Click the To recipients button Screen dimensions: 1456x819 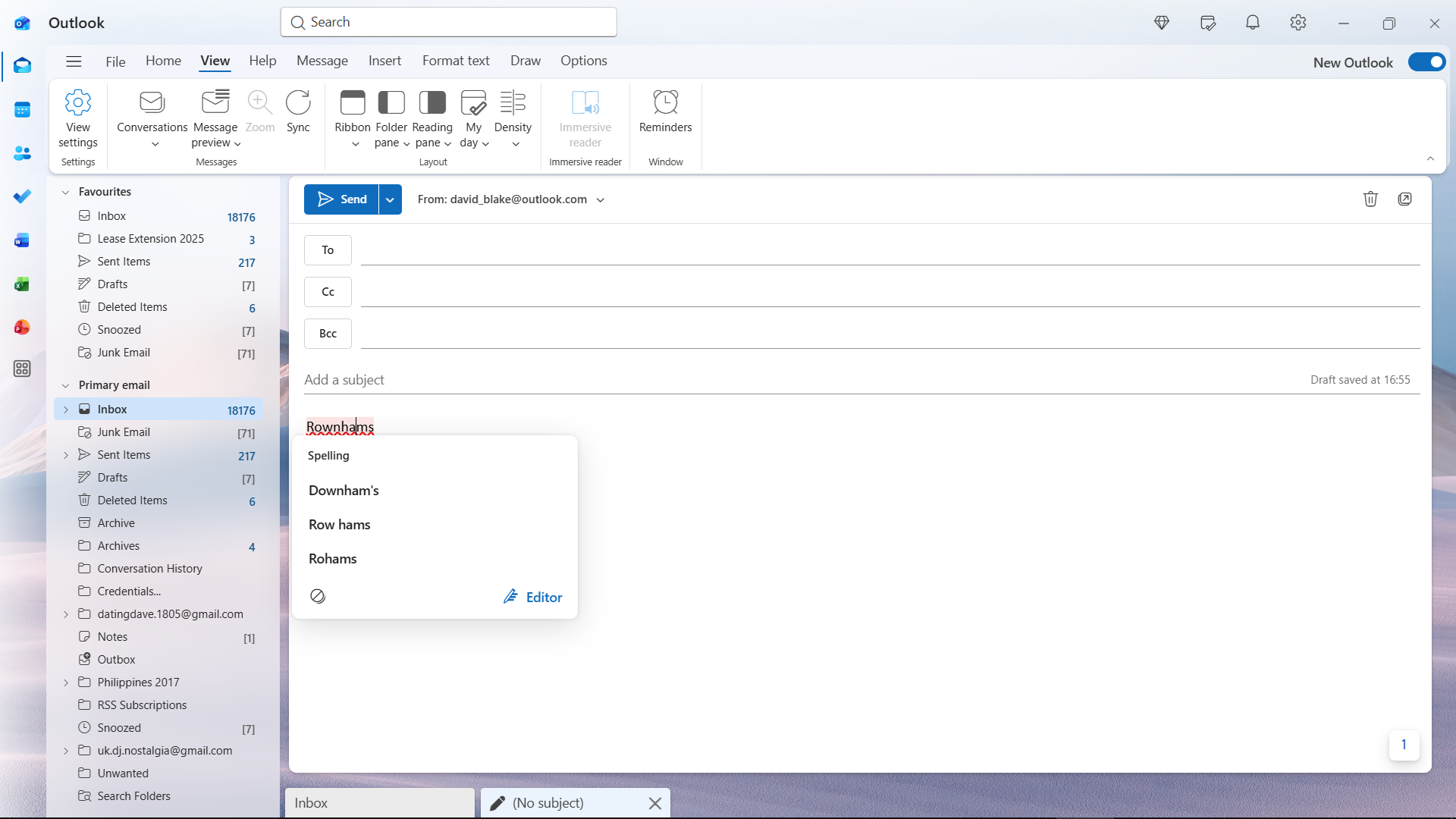click(x=328, y=250)
